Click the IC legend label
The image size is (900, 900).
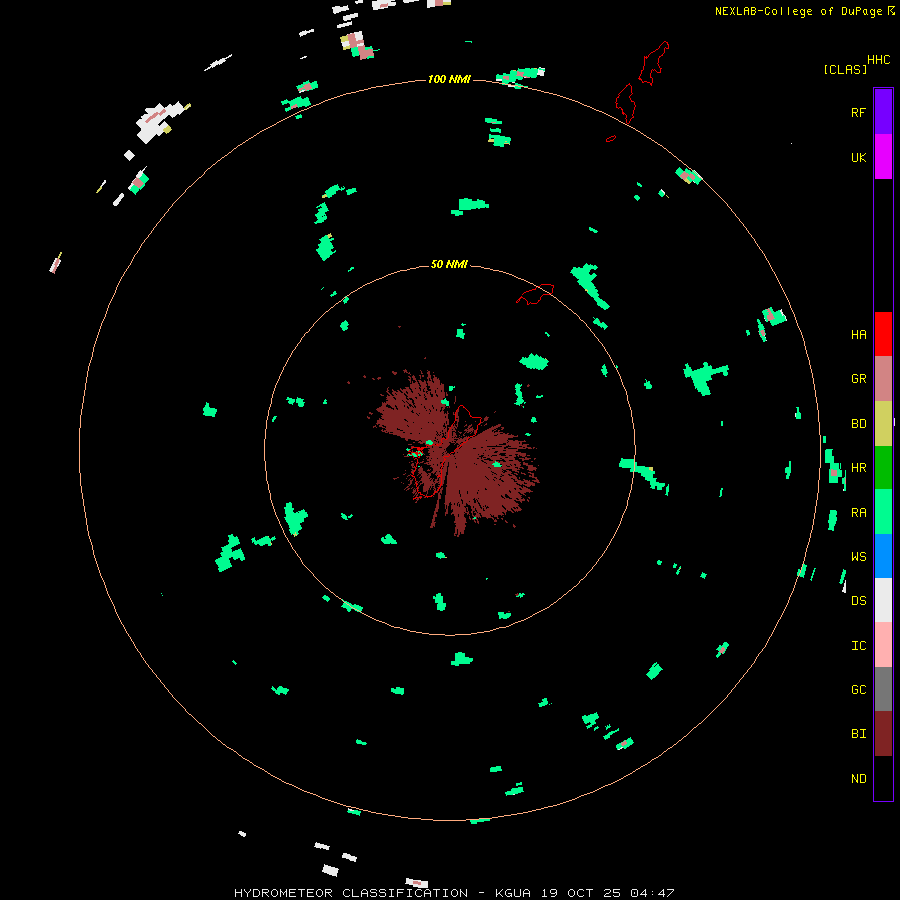click(x=858, y=646)
